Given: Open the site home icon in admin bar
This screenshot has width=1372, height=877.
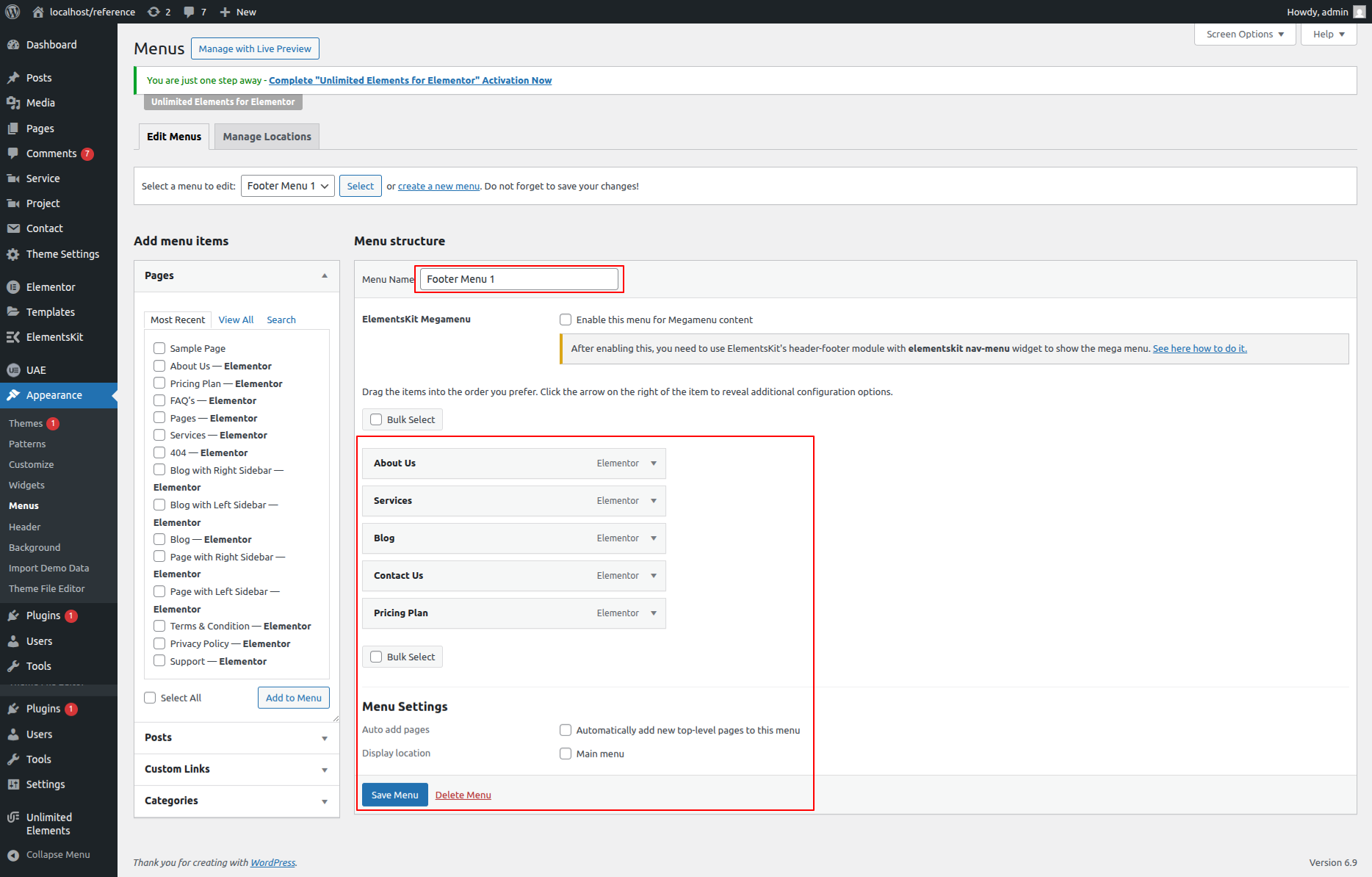Looking at the screenshot, I should [x=38, y=12].
